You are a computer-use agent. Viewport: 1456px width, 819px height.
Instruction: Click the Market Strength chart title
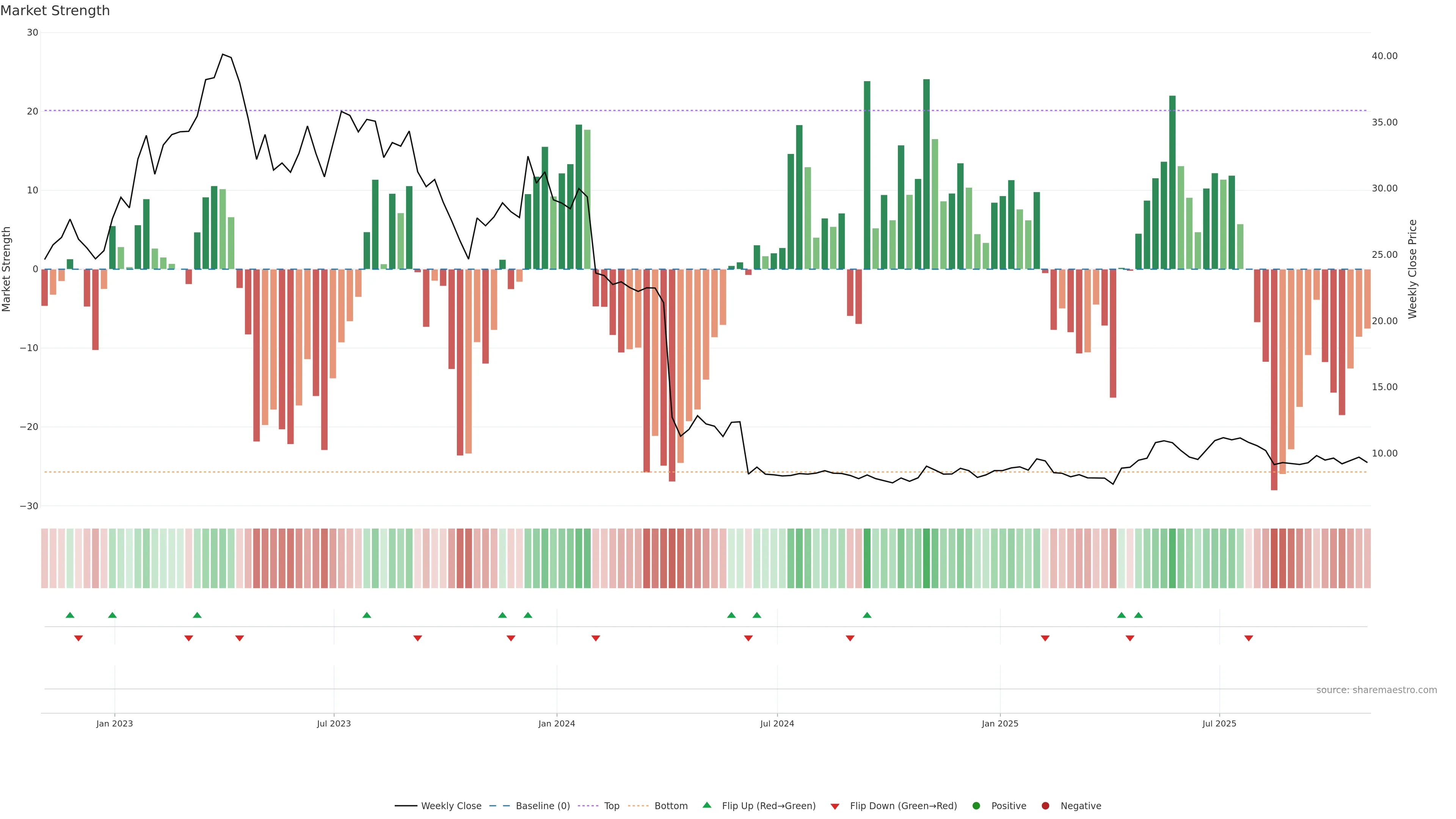(55, 11)
